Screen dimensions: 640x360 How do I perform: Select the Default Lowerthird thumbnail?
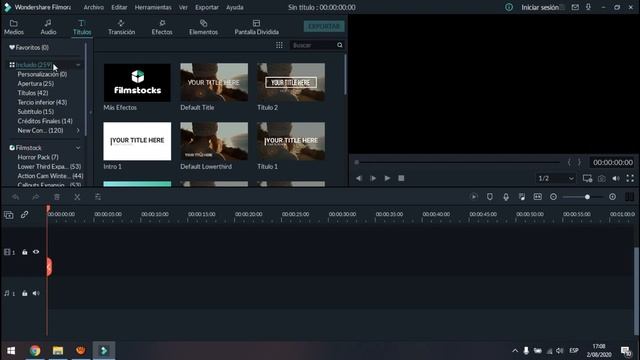(214, 141)
